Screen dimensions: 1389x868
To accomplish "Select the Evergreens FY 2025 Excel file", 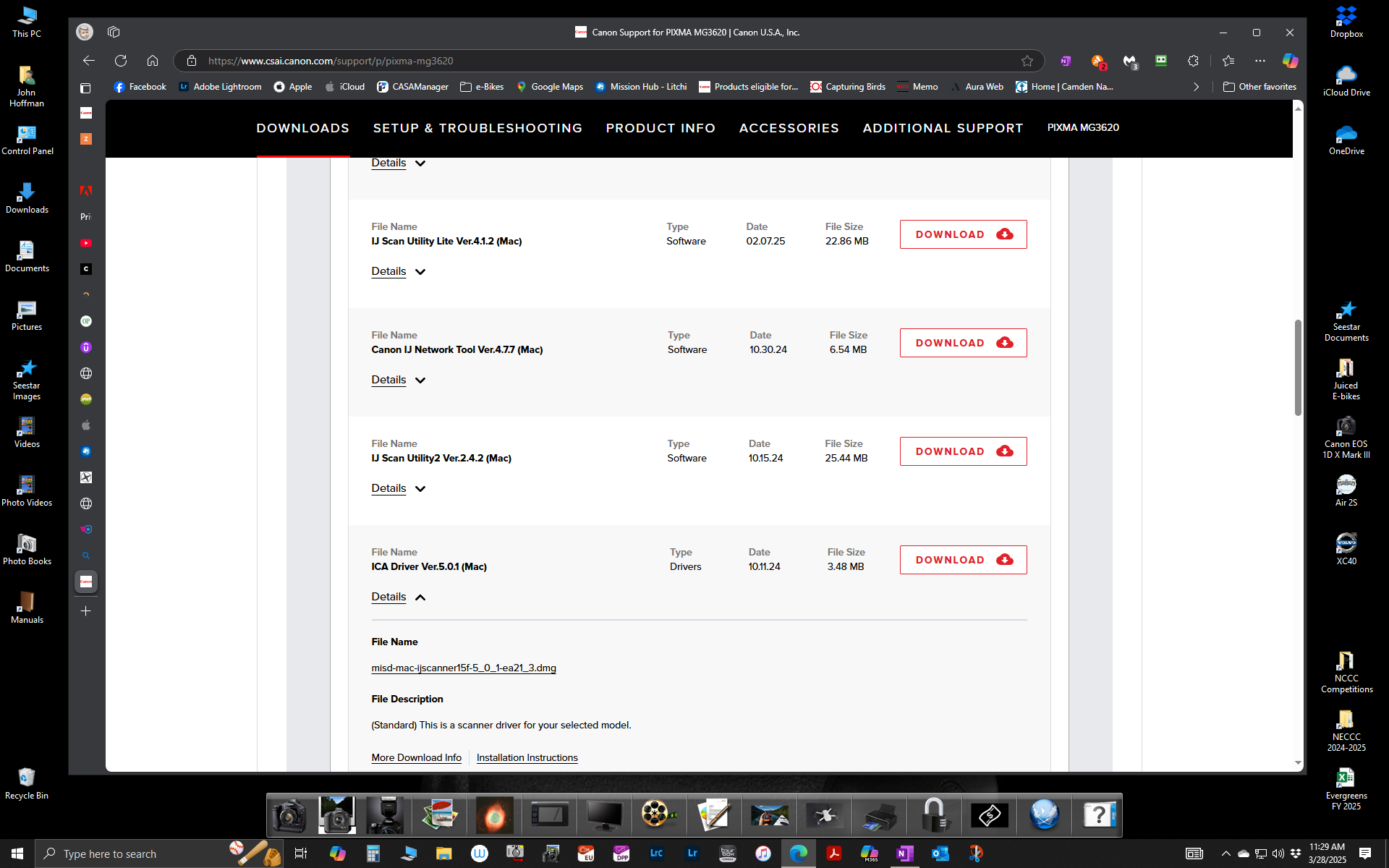I will 1346,789.
